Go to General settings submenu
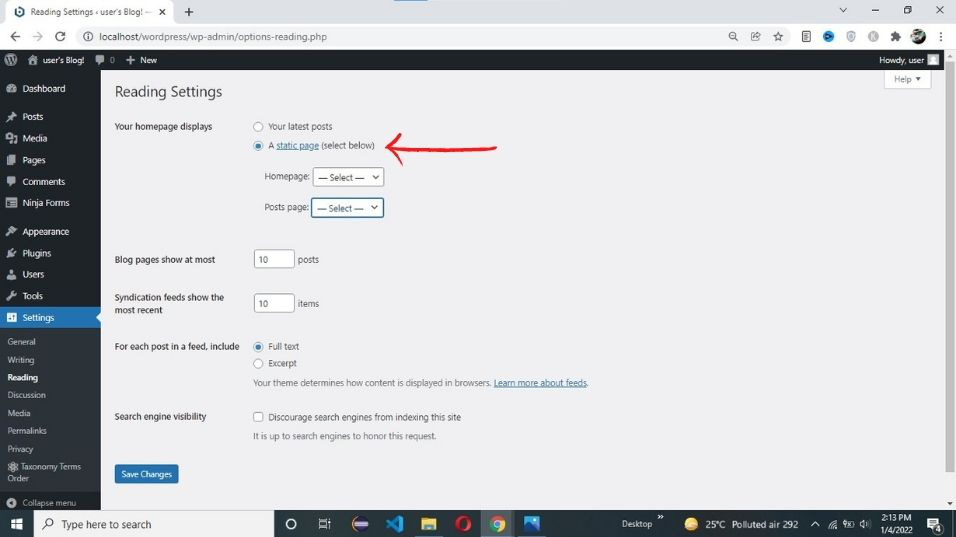This screenshot has width=956, height=537. [21, 342]
